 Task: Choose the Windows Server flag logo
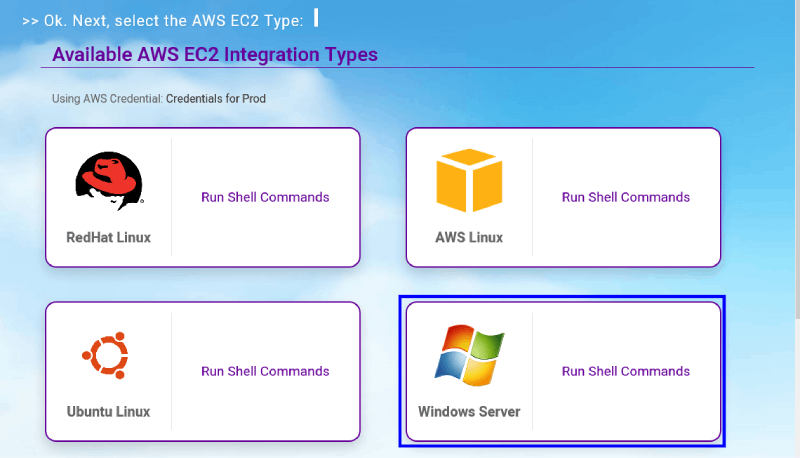tap(469, 355)
